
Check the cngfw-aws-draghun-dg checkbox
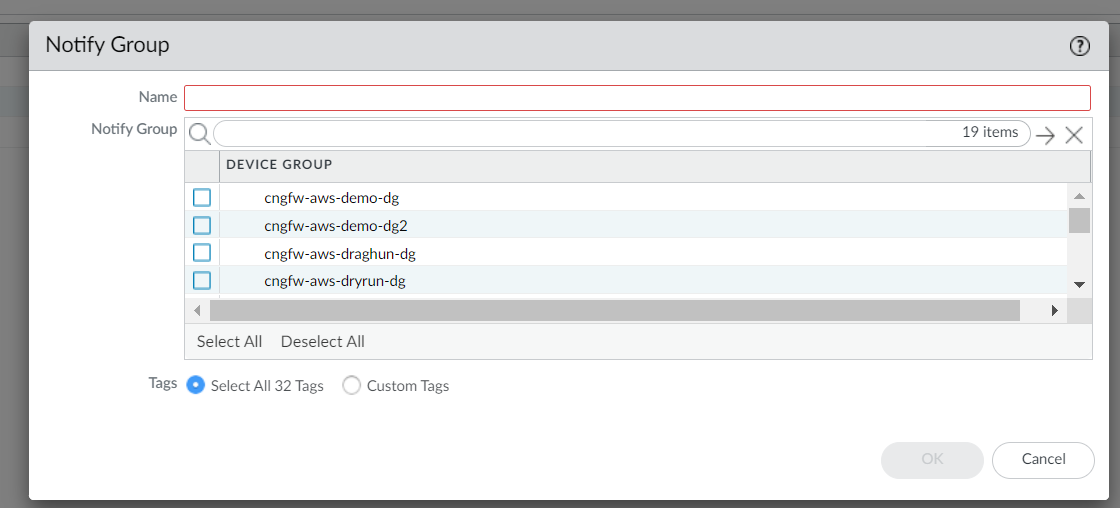pos(202,253)
